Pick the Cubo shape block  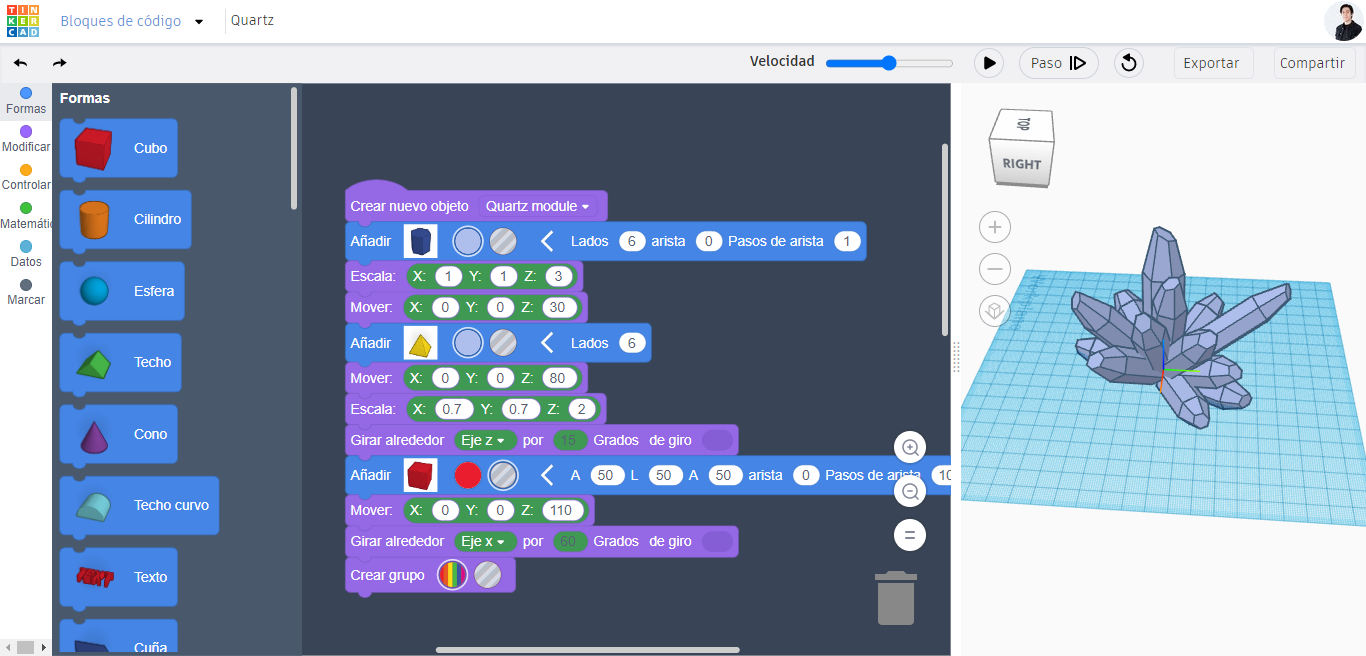tap(119, 148)
